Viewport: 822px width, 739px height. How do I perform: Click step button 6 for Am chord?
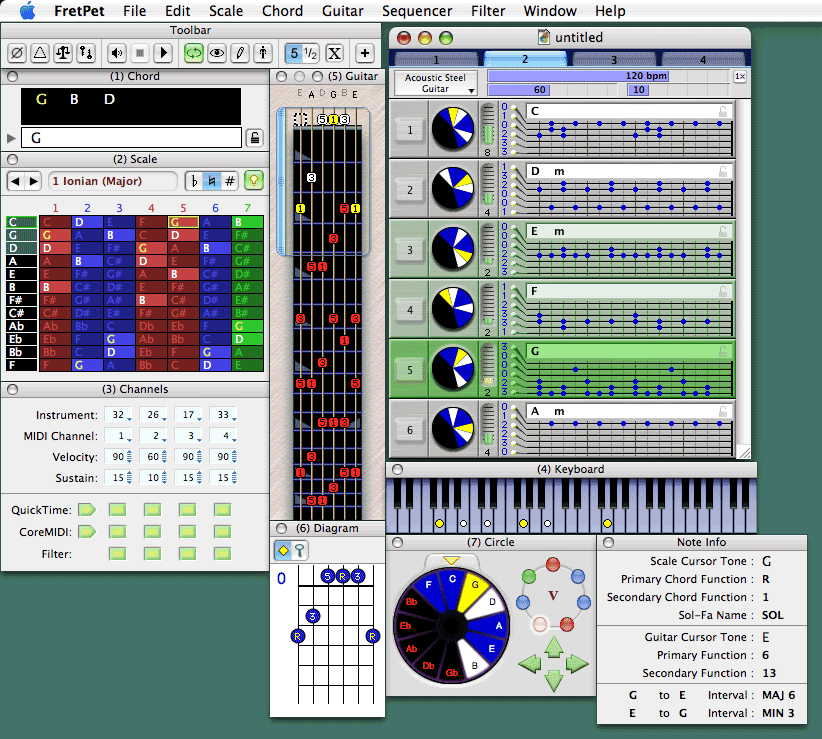tap(409, 430)
